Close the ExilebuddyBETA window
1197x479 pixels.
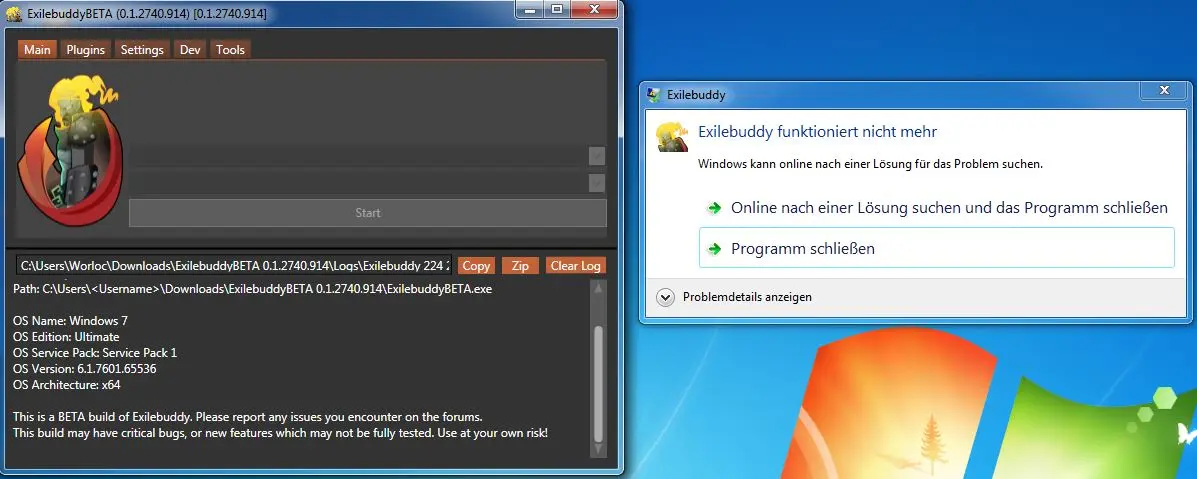coord(595,9)
